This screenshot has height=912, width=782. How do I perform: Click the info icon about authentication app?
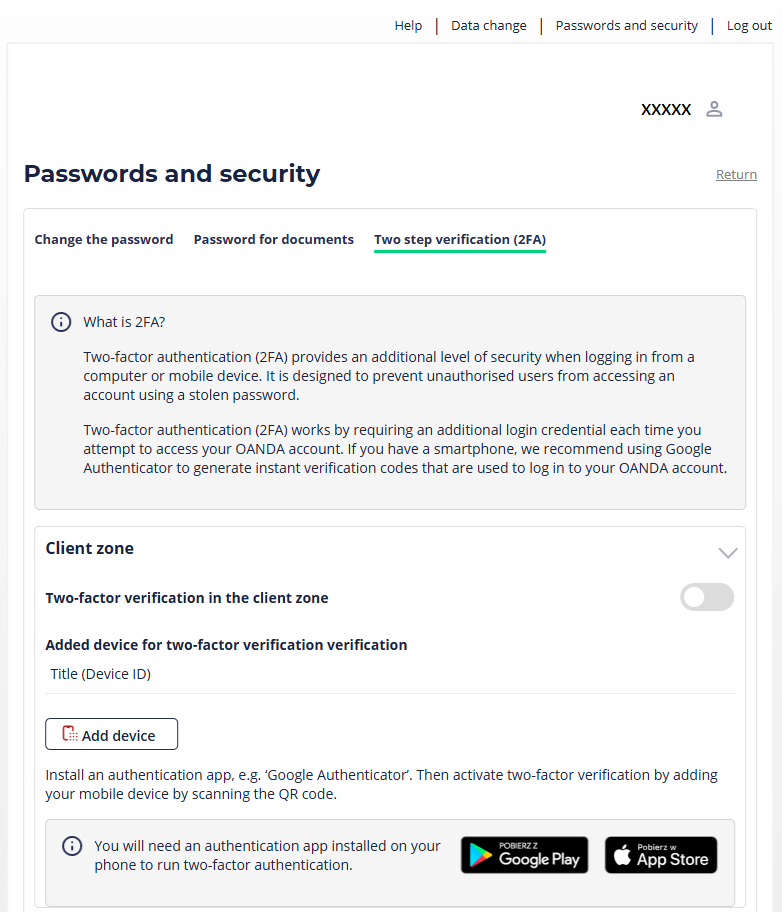(x=72, y=846)
